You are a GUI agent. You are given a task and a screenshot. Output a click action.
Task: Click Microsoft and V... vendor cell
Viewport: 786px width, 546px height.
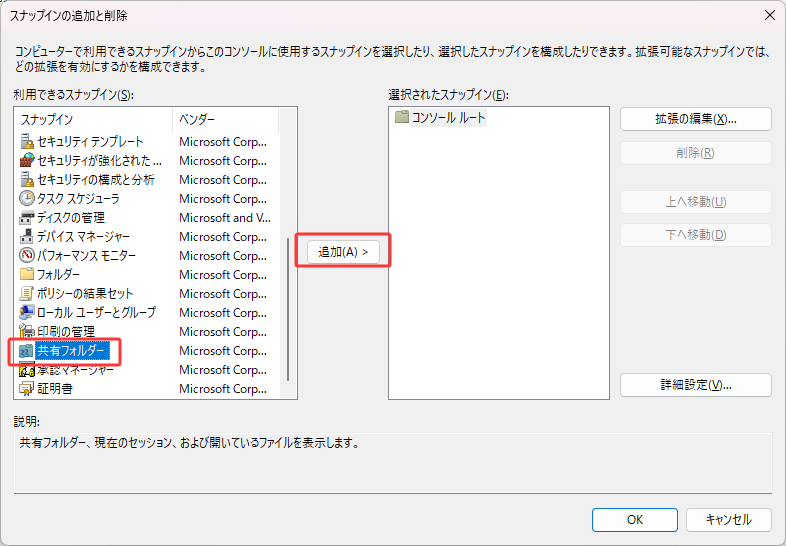225,218
